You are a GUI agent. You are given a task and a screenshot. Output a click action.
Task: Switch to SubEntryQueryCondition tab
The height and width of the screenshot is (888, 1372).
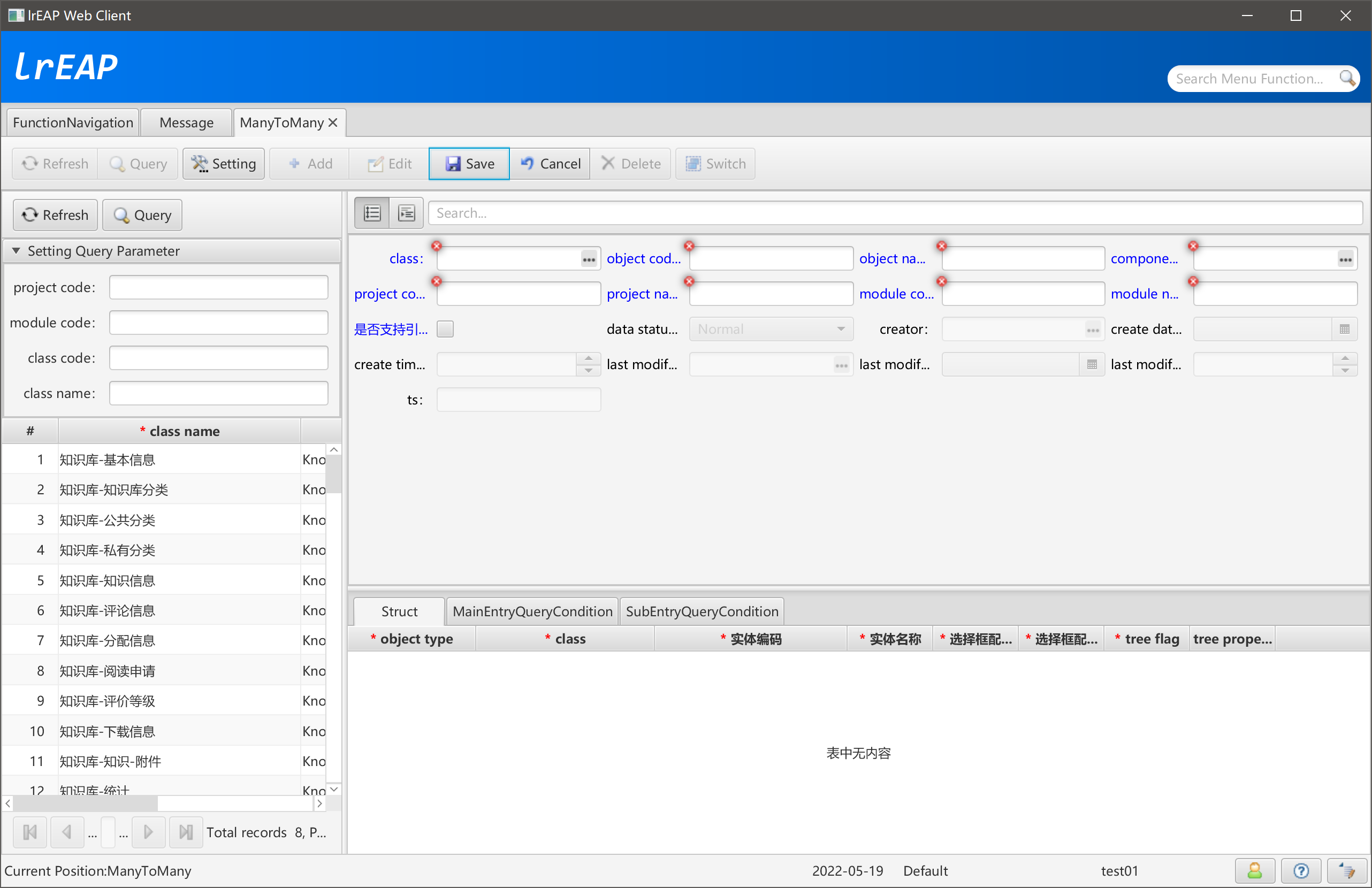(x=702, y=611)
